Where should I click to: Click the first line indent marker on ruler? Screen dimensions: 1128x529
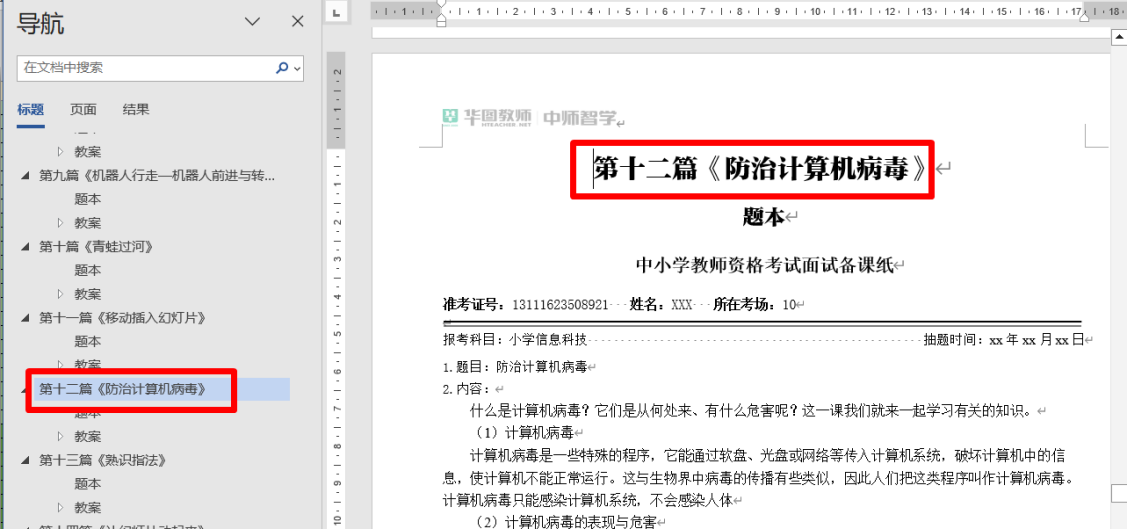point(441,6)
